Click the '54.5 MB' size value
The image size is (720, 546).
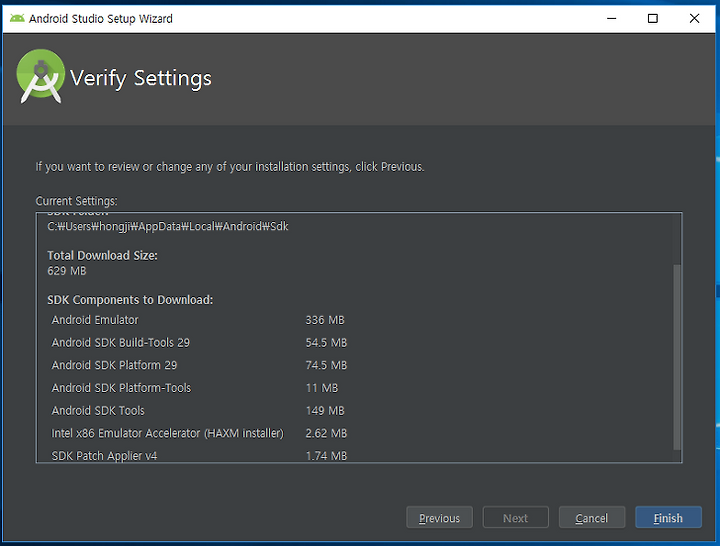click(x=326, y=343)
